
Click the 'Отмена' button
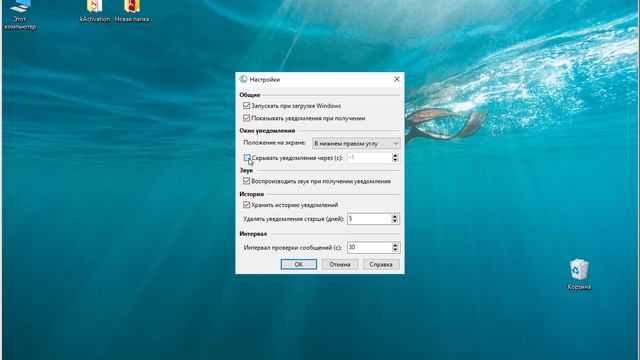[340, 264]
